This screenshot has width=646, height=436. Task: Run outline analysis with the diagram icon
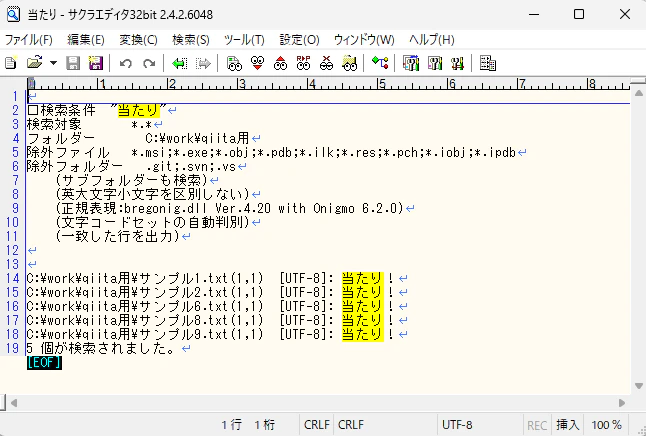click(x=380, y=63)
